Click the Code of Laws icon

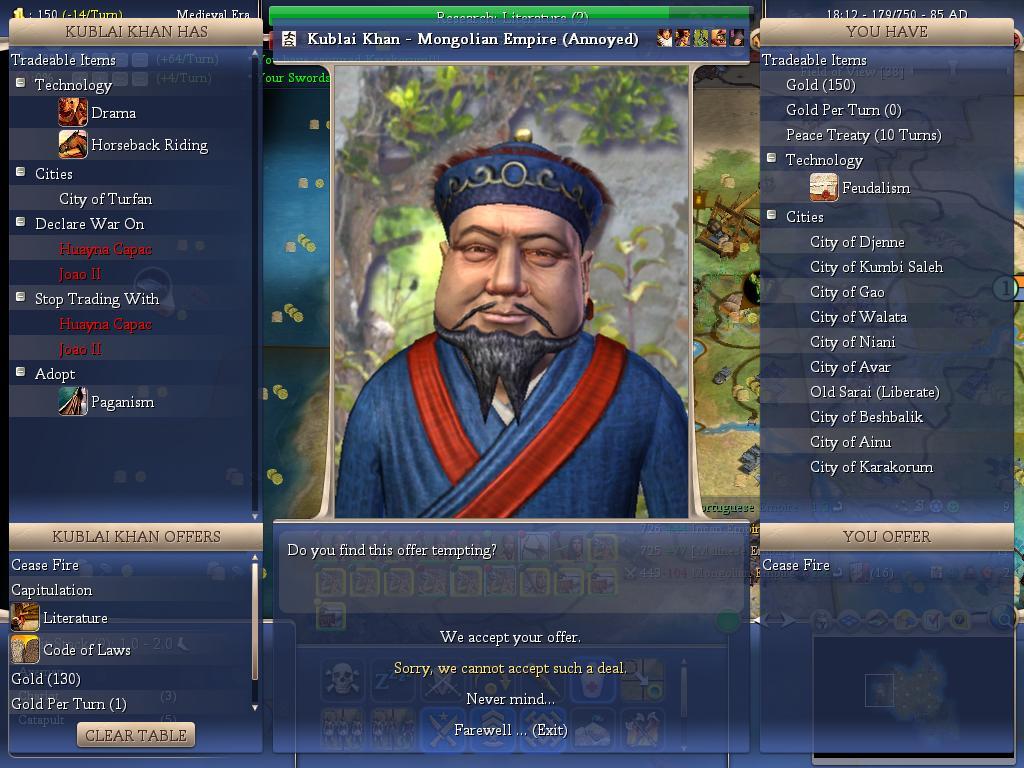pyautogui.click(x=25, y=649)
